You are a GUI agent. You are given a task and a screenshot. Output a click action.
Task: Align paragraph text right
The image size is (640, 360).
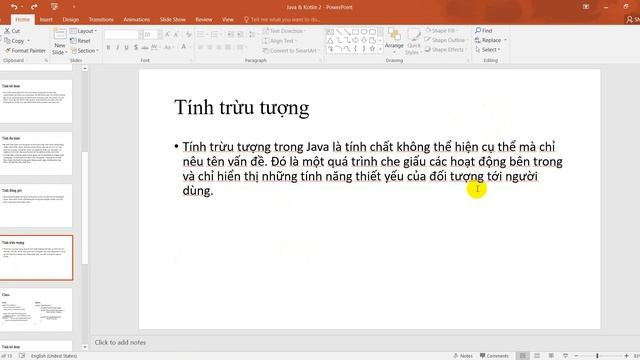pyautogui.click(x=219, y=48)
